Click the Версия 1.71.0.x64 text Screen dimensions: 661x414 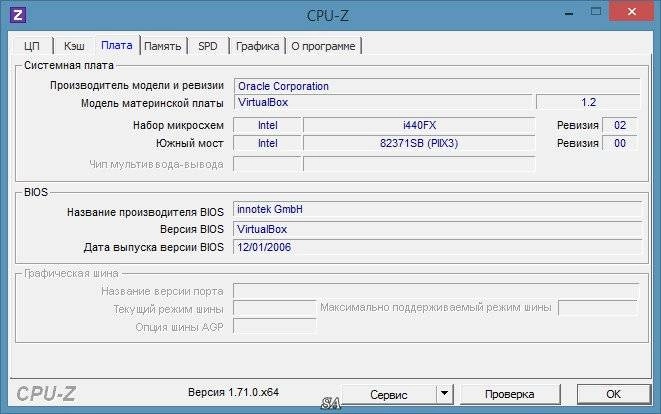point(233,392)
